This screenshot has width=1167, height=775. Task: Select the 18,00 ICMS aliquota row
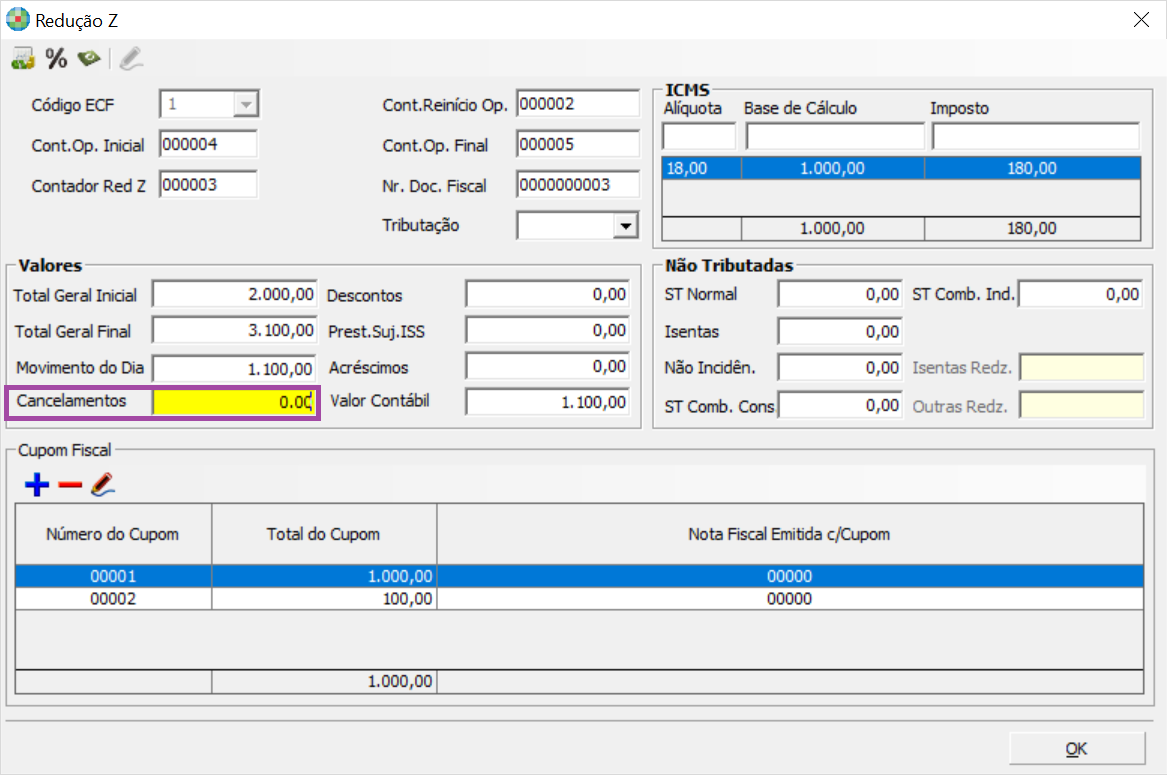(901, 168)
